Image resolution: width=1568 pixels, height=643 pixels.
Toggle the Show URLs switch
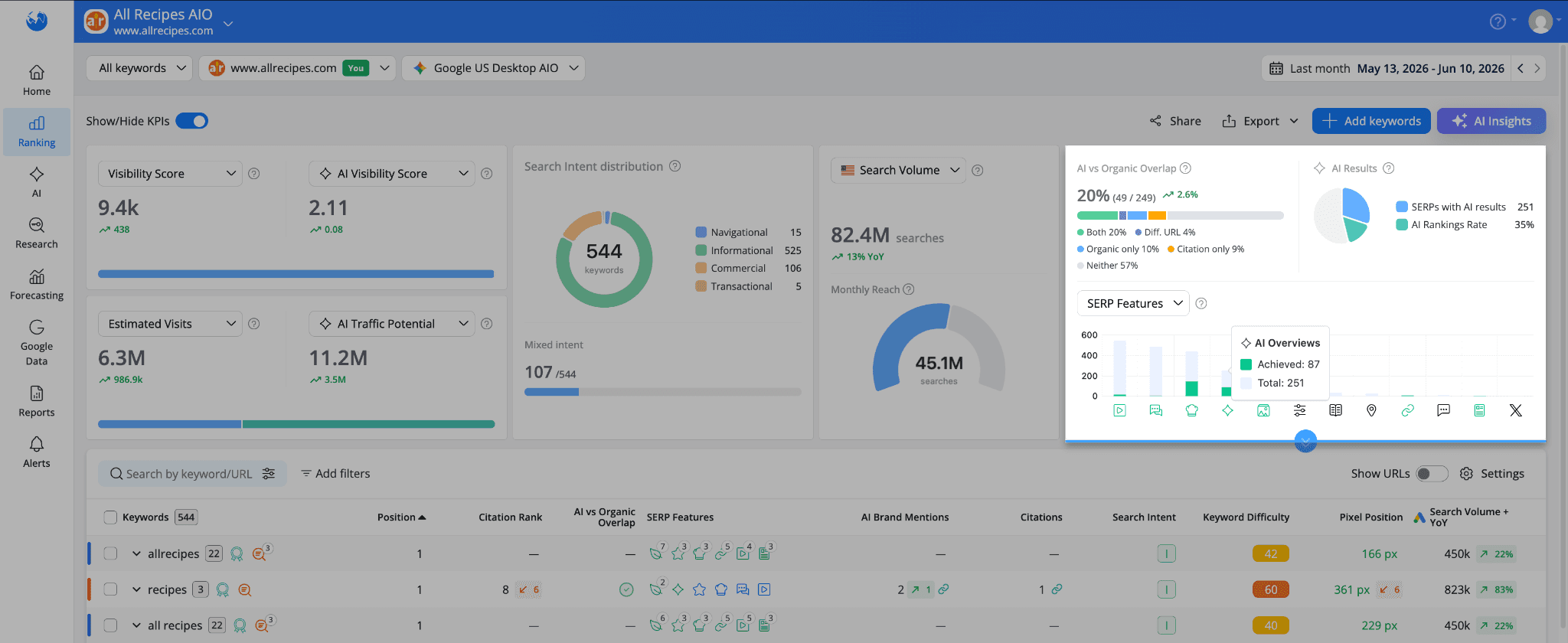(x=1431, y=474)
